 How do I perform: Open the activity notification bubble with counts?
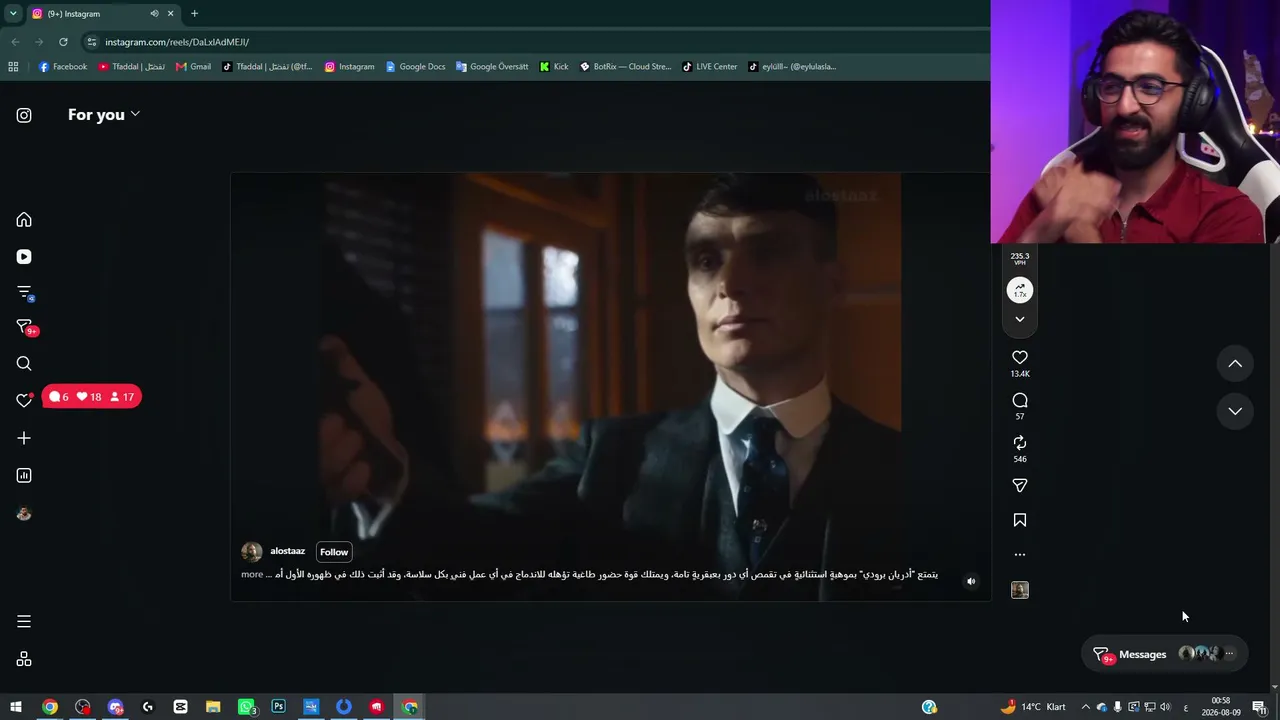[x=92, y=397]
